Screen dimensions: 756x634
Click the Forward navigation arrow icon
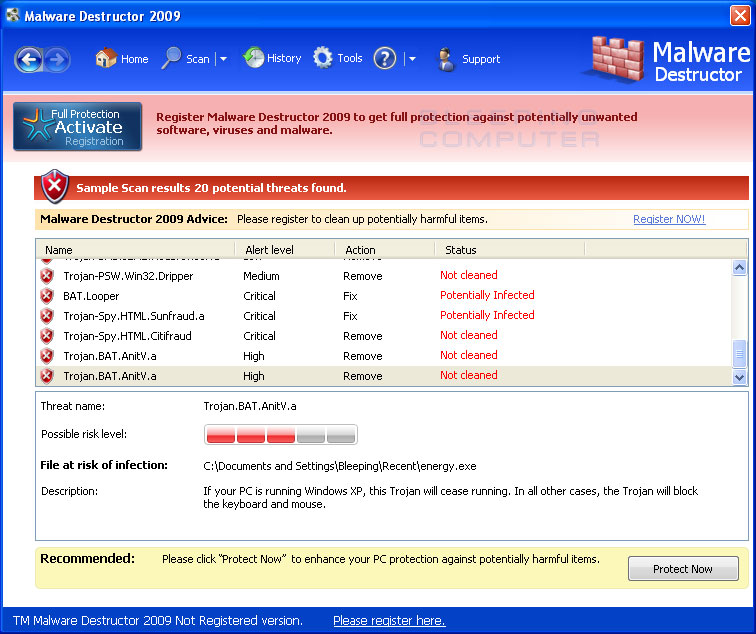pos(57,60)
